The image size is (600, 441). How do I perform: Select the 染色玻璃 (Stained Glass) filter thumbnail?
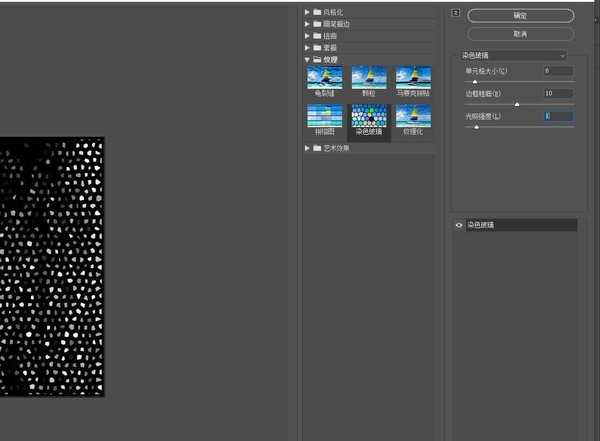[368, 118]
